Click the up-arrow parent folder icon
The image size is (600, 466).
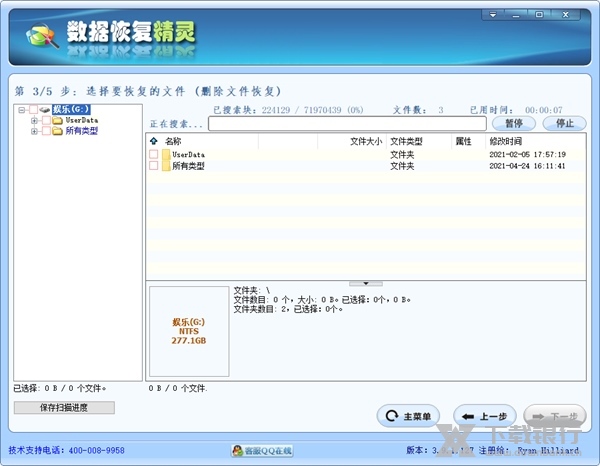154,141
